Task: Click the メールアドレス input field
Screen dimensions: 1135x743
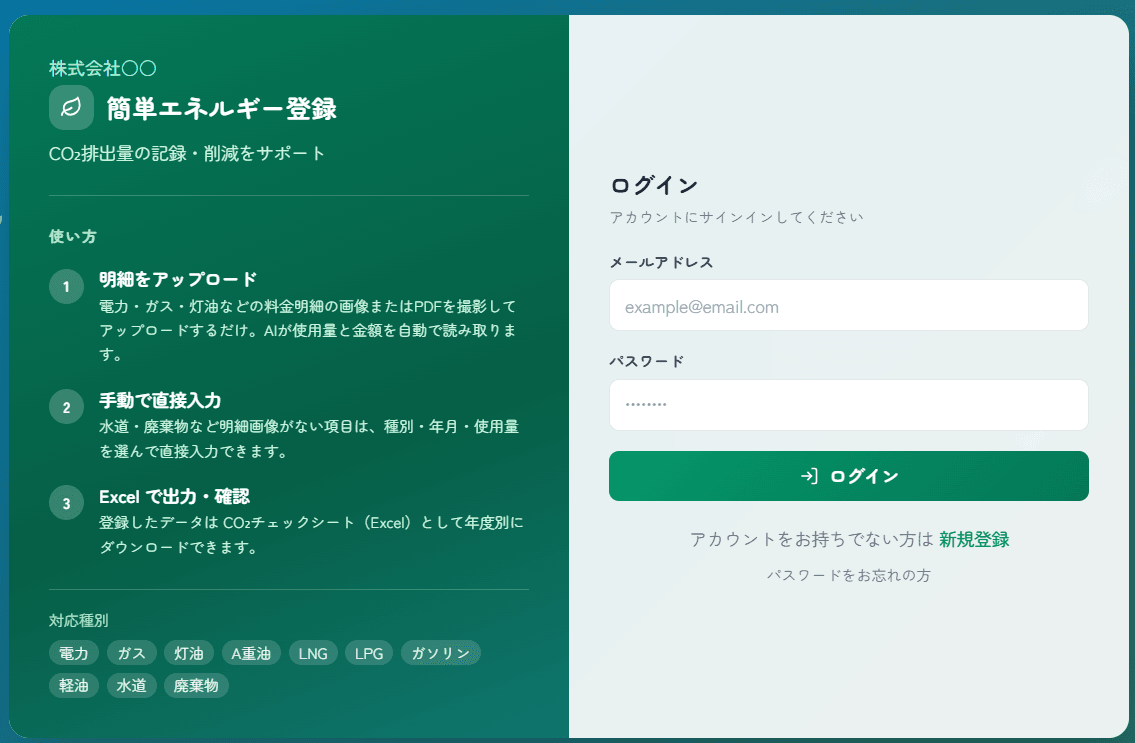Action: coord(848,305)
